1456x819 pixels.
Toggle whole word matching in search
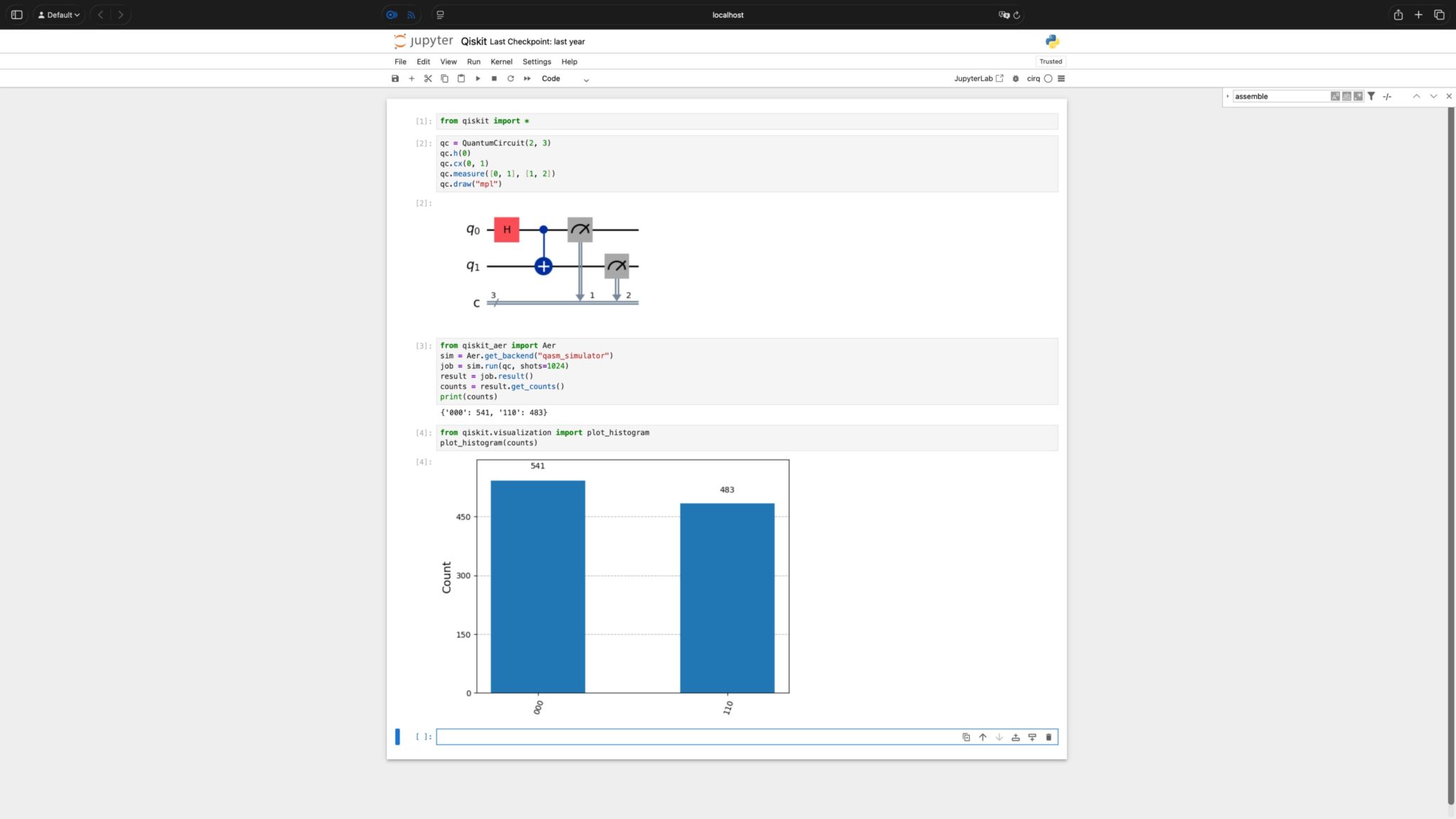pos(1347,96)
